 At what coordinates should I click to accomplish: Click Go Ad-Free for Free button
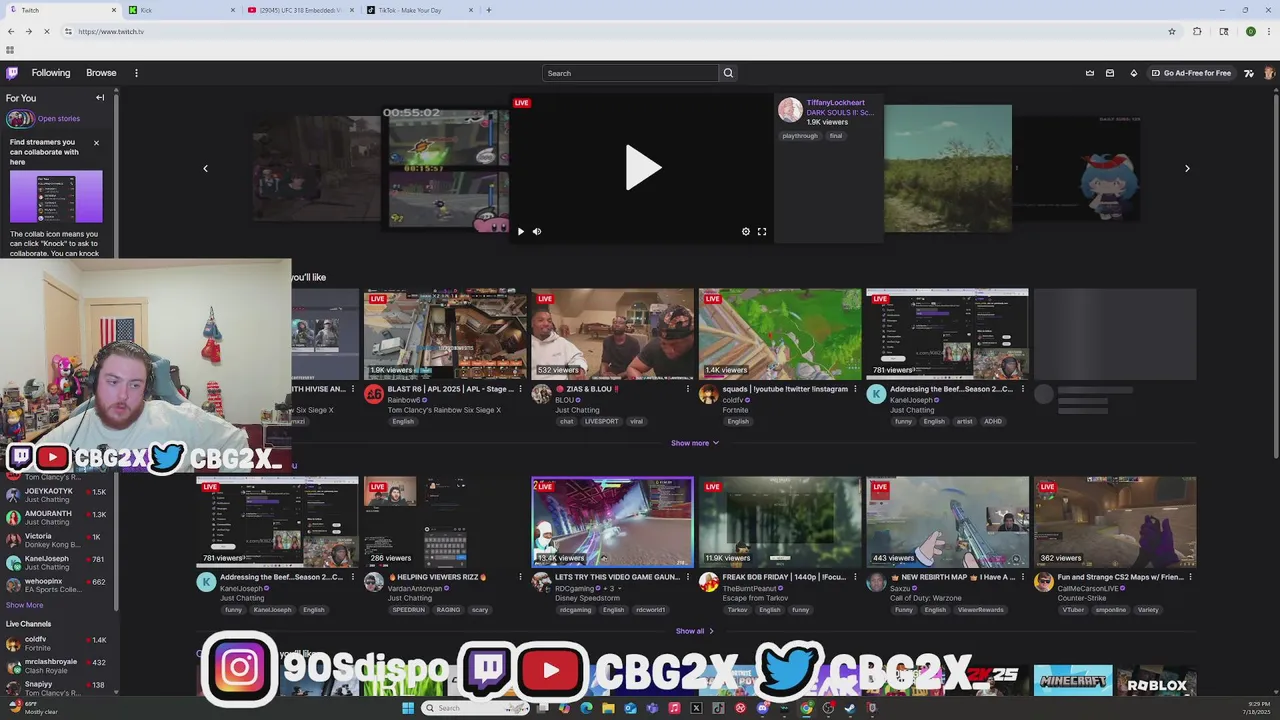tap(1191, 73)
